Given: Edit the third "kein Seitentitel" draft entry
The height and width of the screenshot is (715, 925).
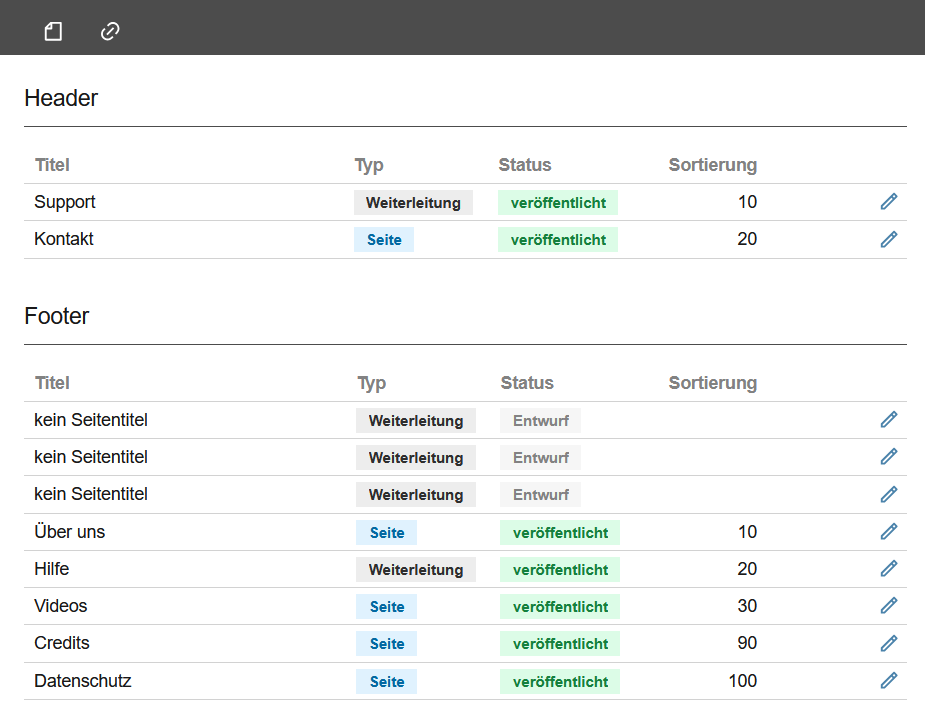Looking at the screenshot, I should [888, 494].
